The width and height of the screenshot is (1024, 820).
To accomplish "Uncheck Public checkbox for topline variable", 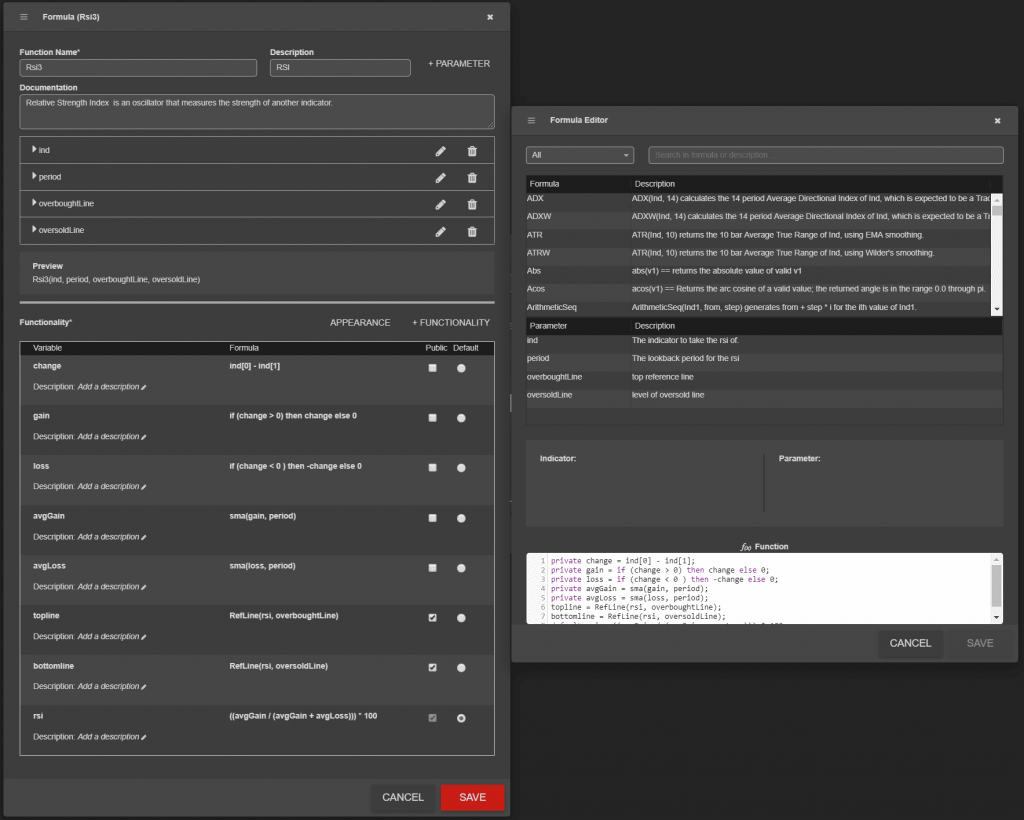I will (x=432, y=618).
